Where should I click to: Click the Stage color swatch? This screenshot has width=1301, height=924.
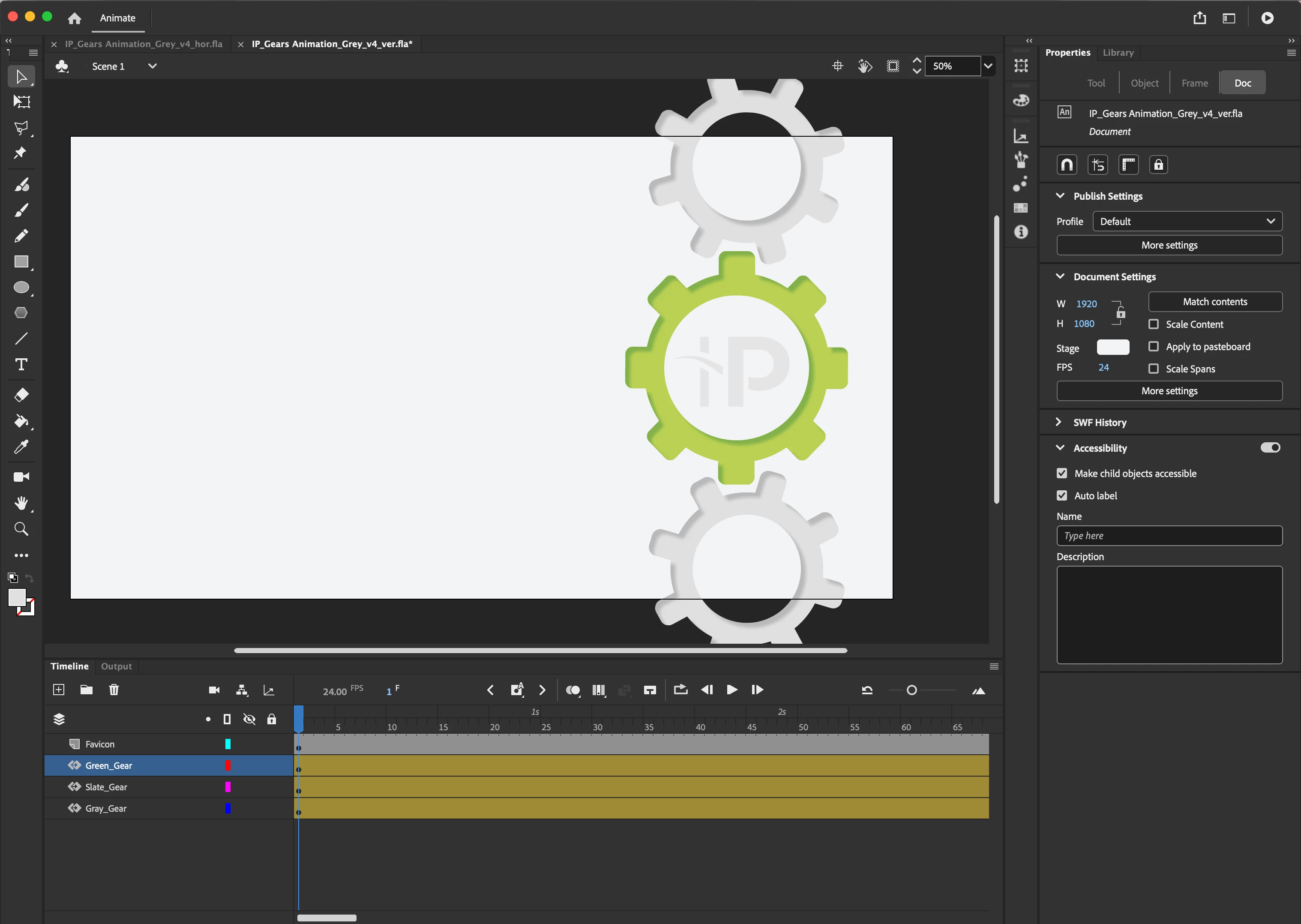(x=1113, y=347)
